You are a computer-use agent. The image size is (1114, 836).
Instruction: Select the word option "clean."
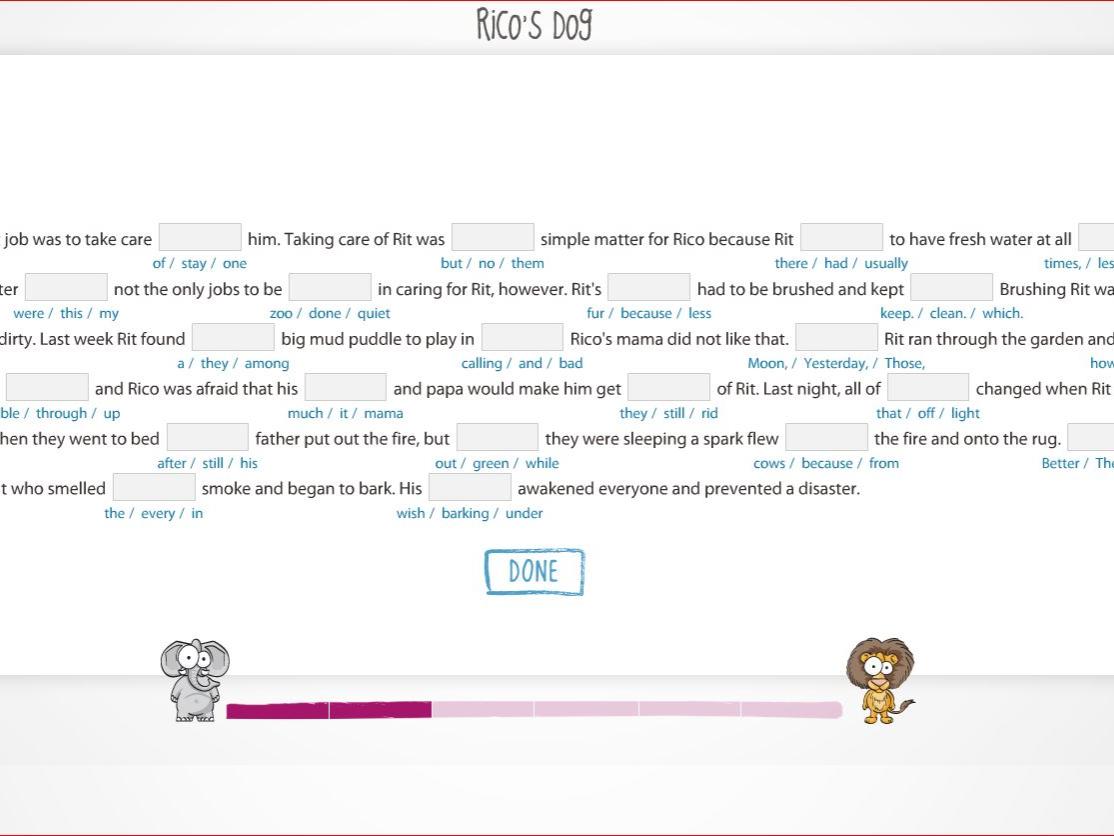click(947, 313)
